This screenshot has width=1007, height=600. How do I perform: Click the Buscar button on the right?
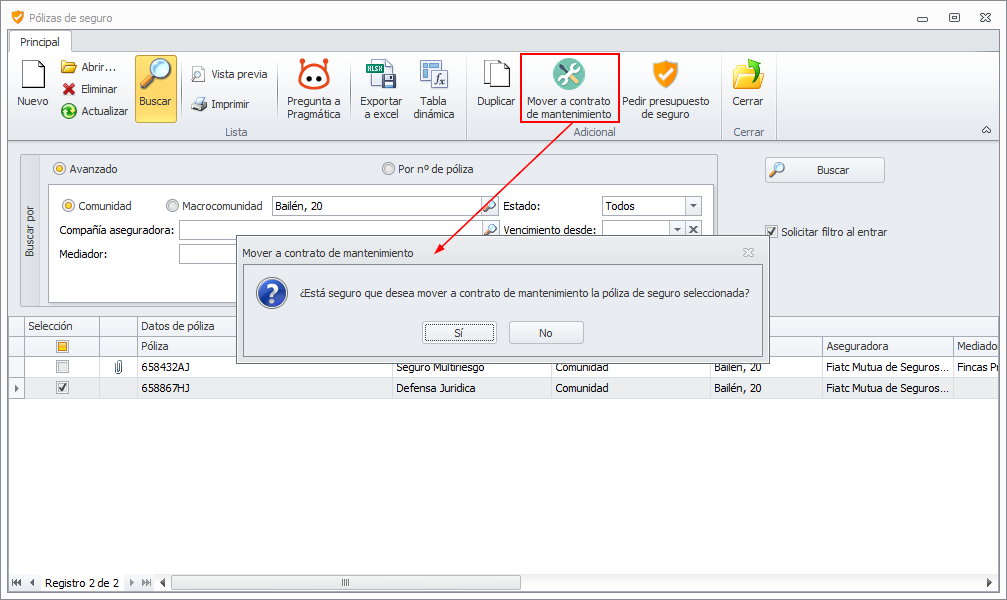[x=825, y=170]
